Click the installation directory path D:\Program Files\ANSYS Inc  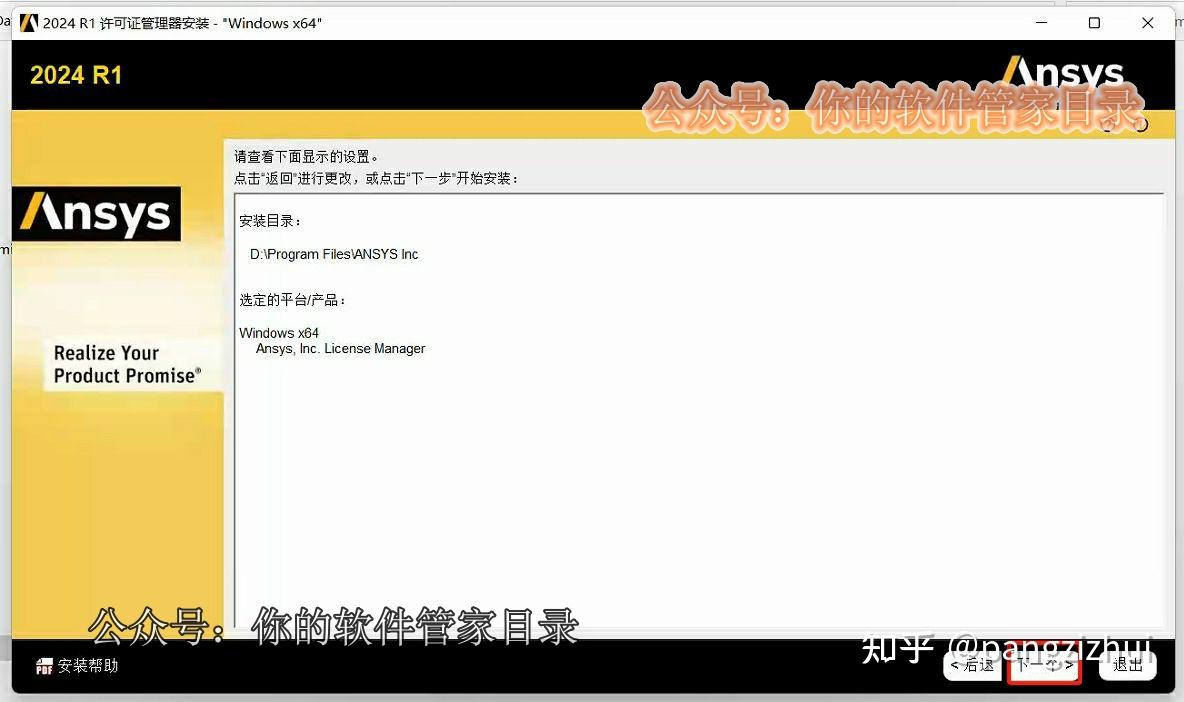point(333,254)
